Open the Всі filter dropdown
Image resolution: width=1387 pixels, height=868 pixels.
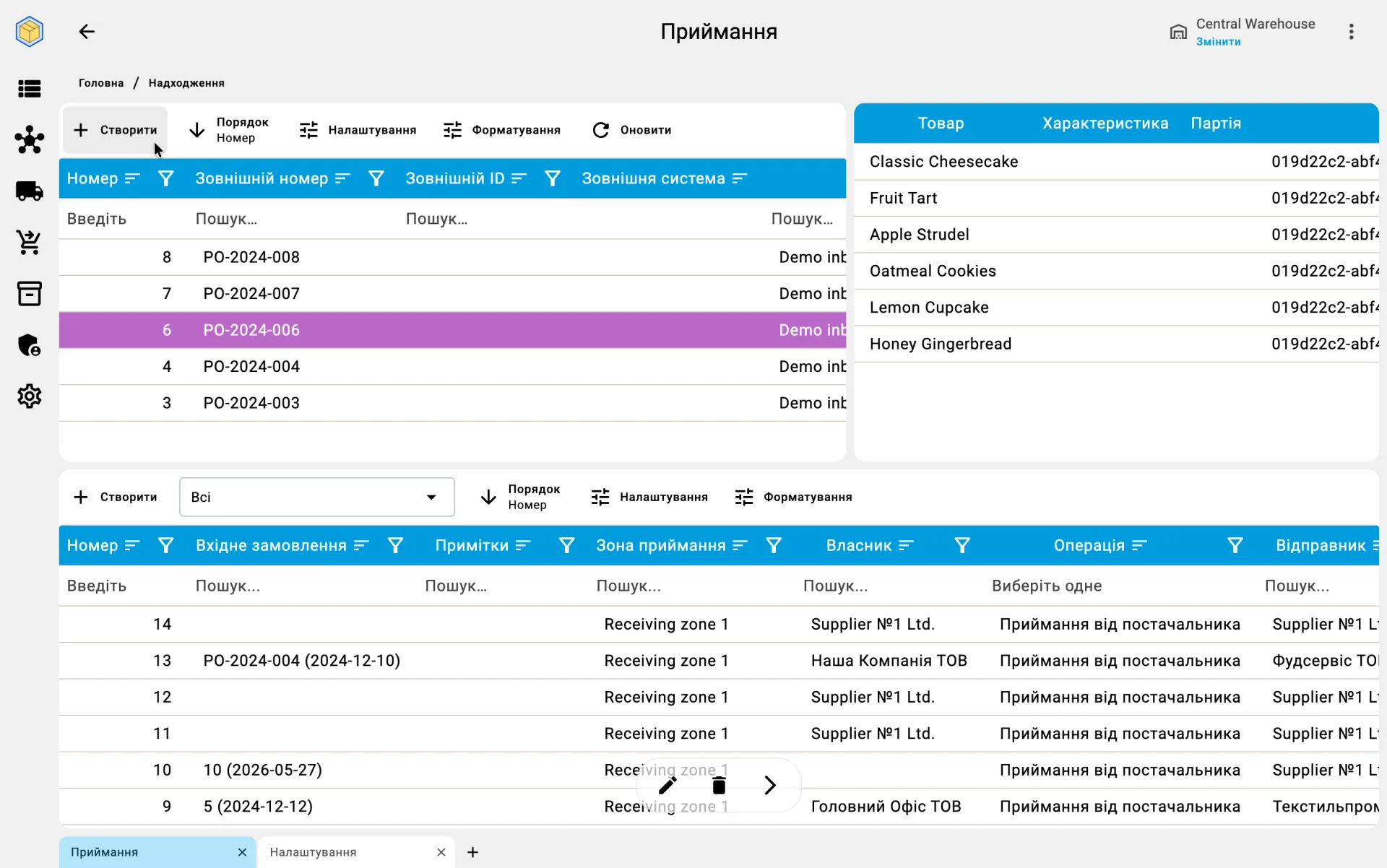(x=317, y=497)
